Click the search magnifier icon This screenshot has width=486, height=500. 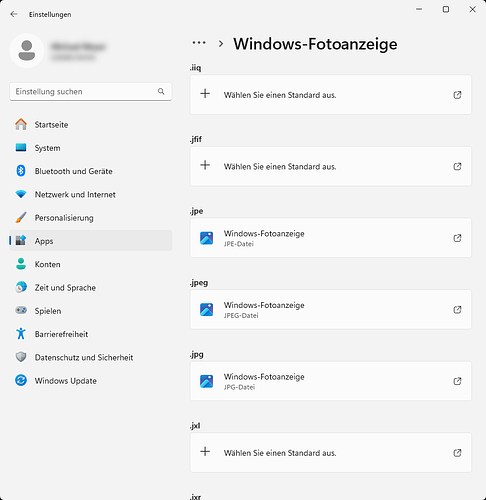pos(161,91)
